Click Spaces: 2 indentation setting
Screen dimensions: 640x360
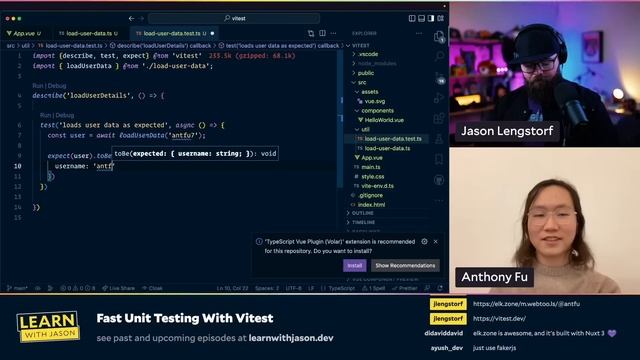click(267, 288)
